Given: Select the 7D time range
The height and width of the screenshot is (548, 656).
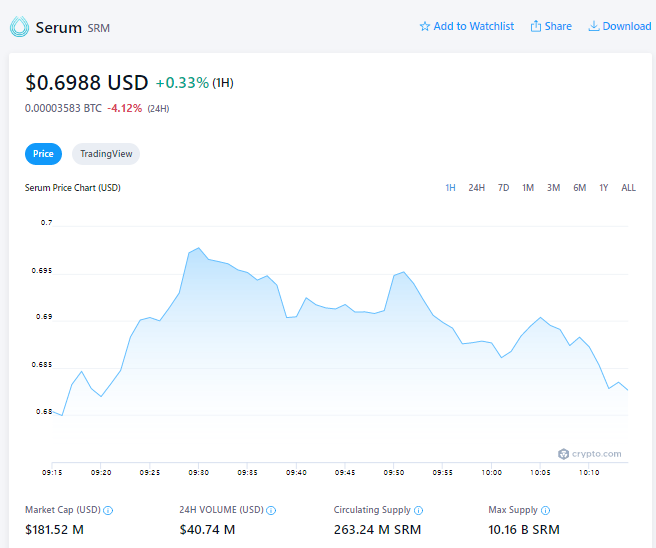Looking at the screenshot, I should 503,188.
